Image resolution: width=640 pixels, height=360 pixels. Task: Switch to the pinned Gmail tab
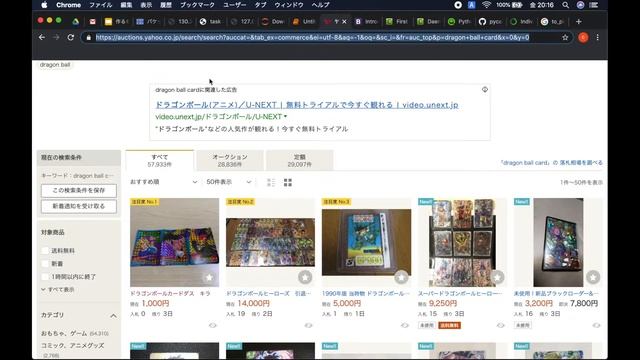click(x=93, y=22)
